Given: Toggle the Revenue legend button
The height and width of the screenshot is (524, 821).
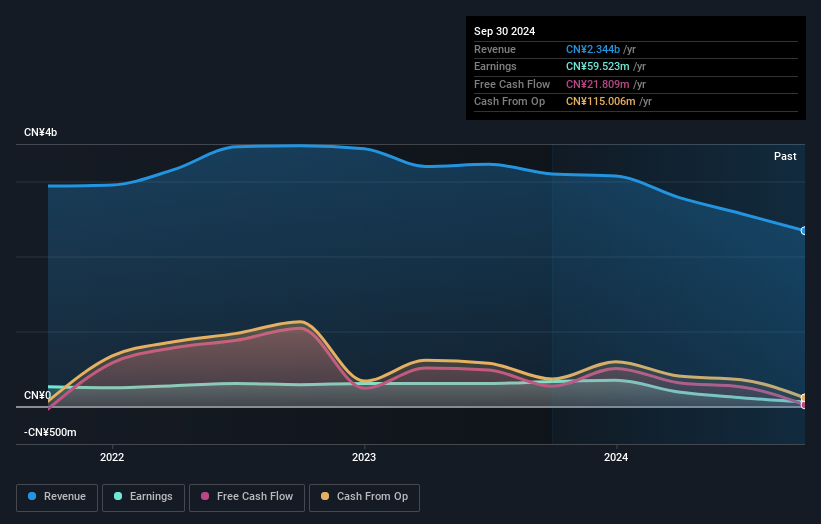Looking at the screenshot, I should coord(57,497).
